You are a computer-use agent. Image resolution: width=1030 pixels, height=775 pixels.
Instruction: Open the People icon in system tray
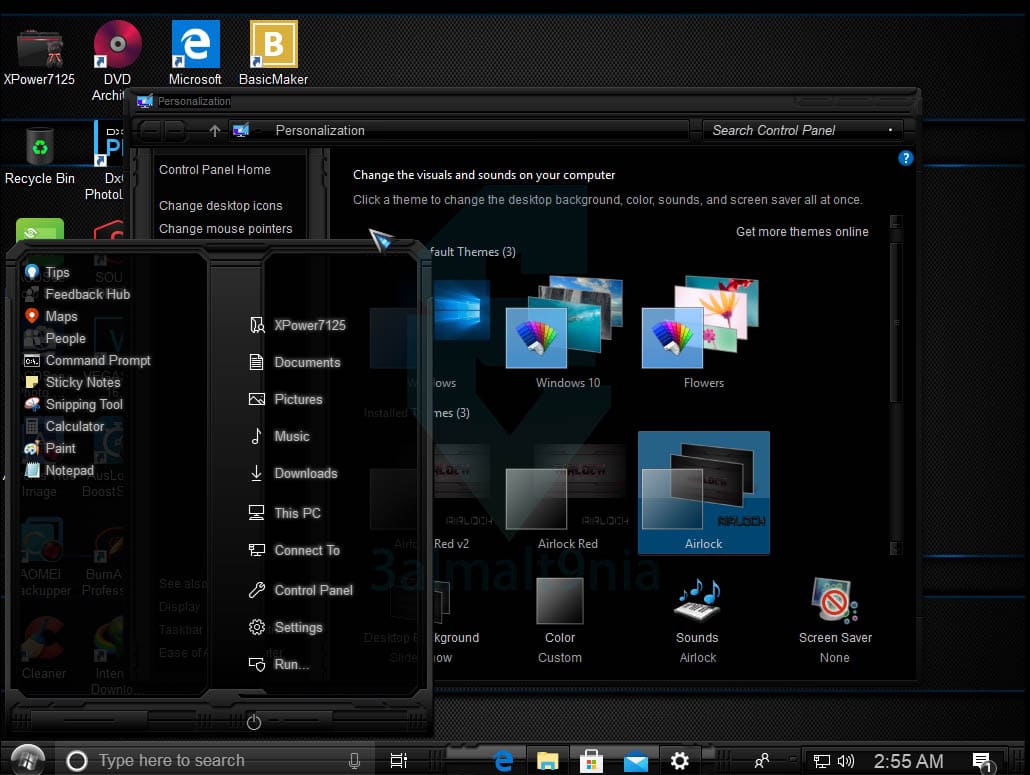click(x=762, y=761)
